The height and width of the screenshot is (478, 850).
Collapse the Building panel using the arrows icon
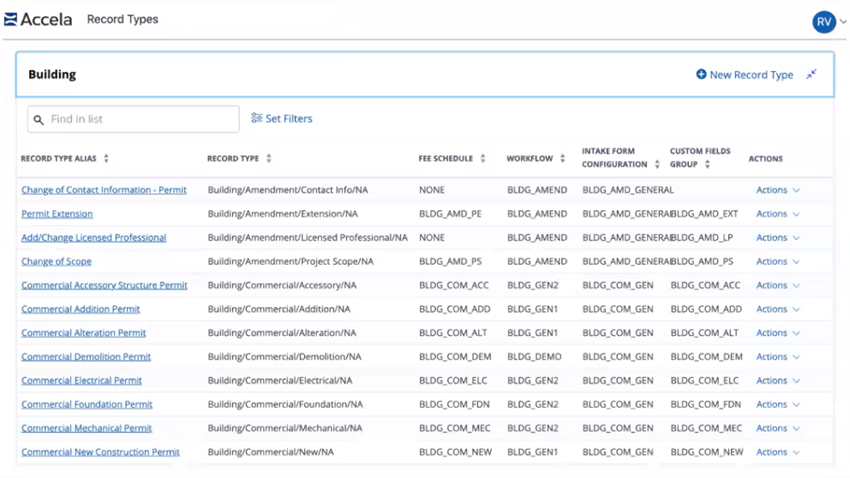pos(812,75)
